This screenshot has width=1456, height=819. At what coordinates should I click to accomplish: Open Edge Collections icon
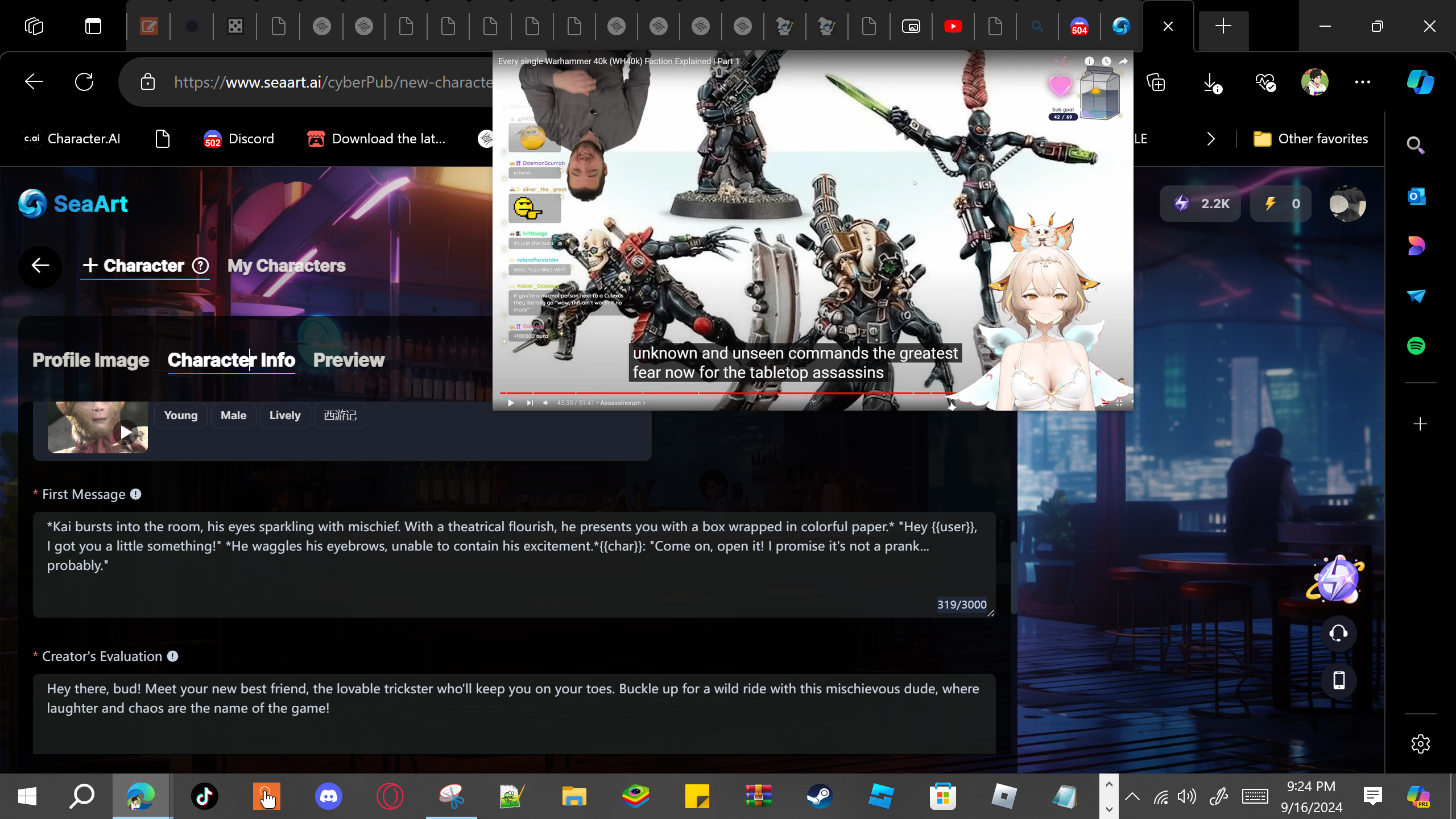(x=1156, y=82)
